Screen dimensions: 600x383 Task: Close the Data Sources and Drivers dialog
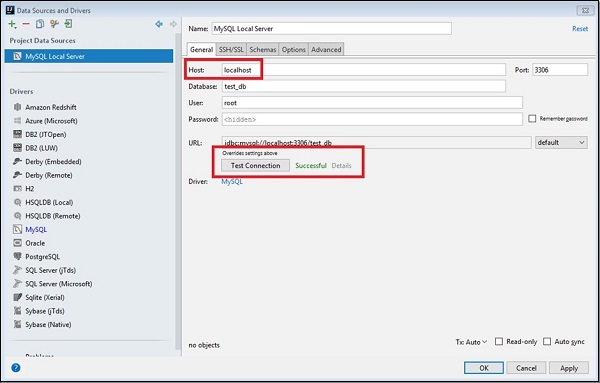tap(585, 10)
